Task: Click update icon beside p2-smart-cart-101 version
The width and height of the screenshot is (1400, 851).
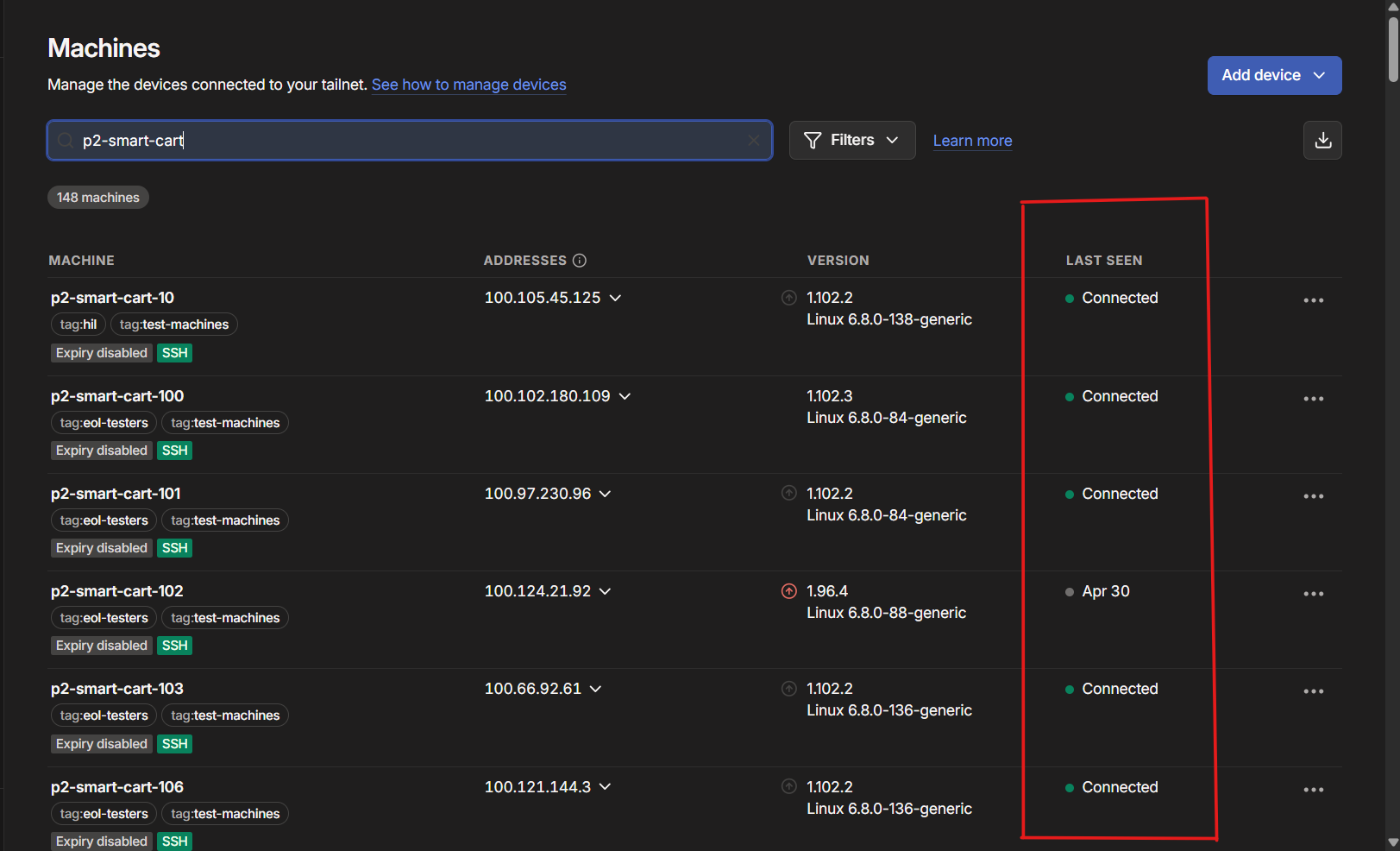Action: (x=788, y=493)
